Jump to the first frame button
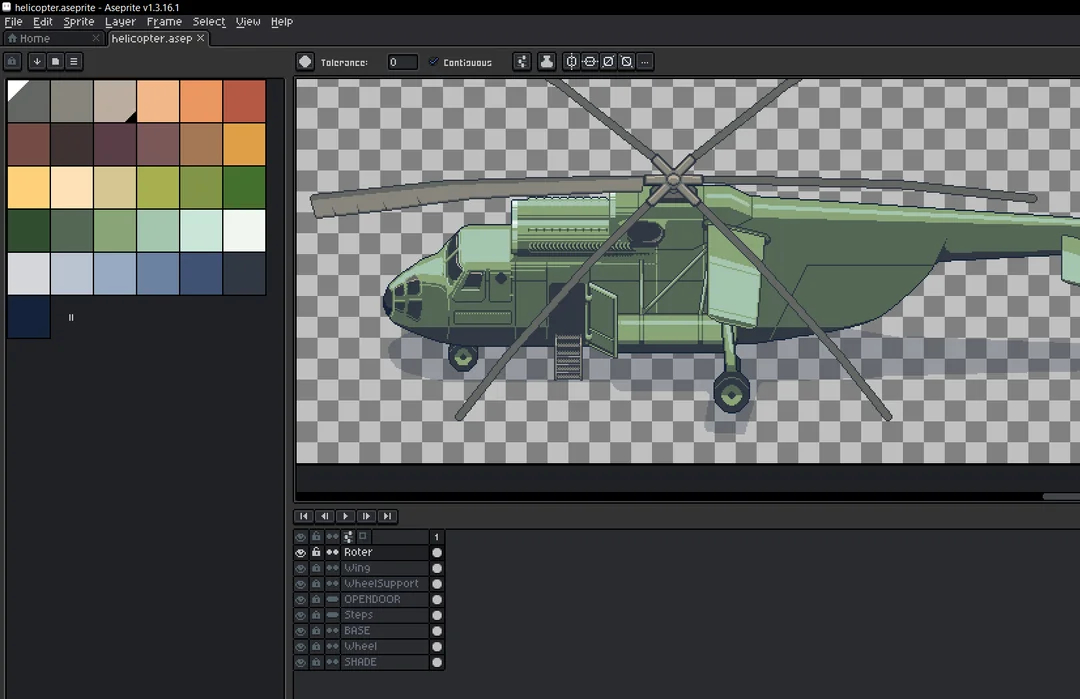The image size is (1080, 699). click(304, 516)
